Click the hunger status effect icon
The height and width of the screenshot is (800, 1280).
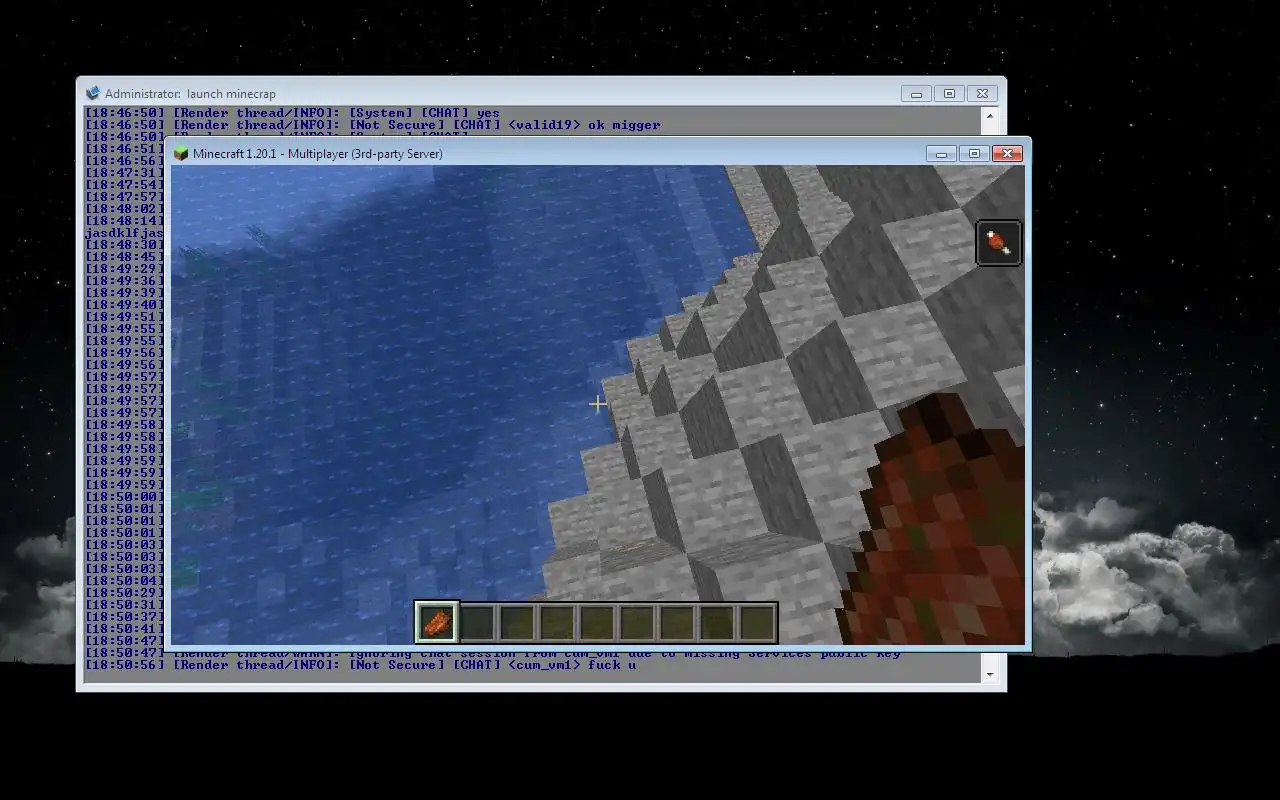999,243
